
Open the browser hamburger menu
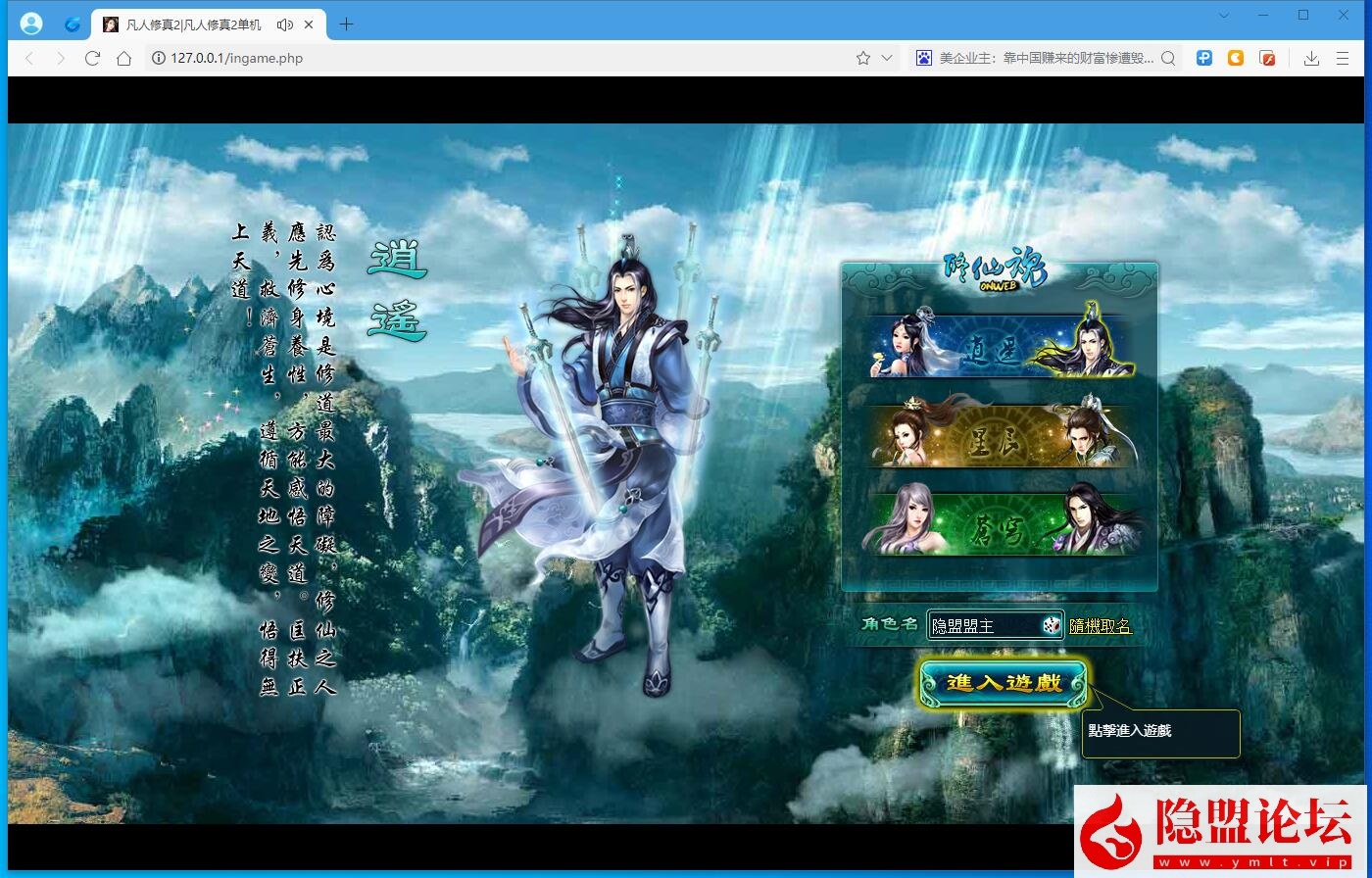point(1344,58)
